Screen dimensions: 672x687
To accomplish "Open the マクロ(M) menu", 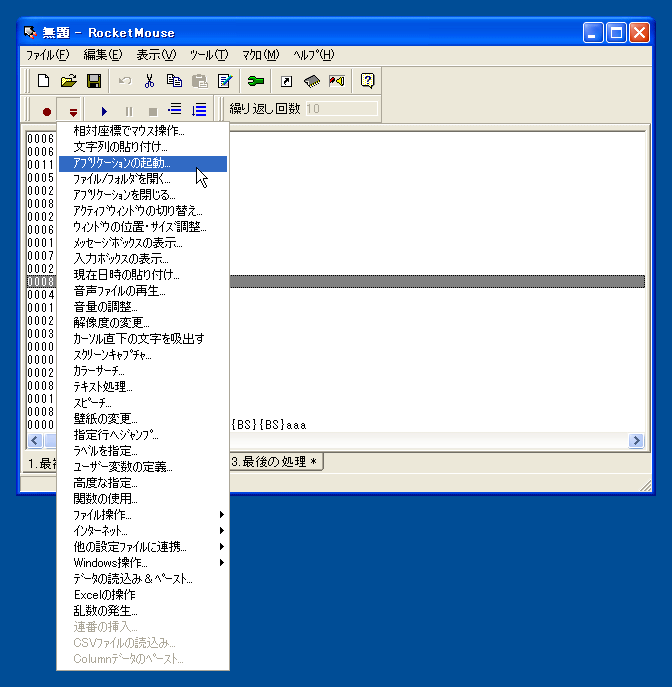I will [x=261, y=55].
